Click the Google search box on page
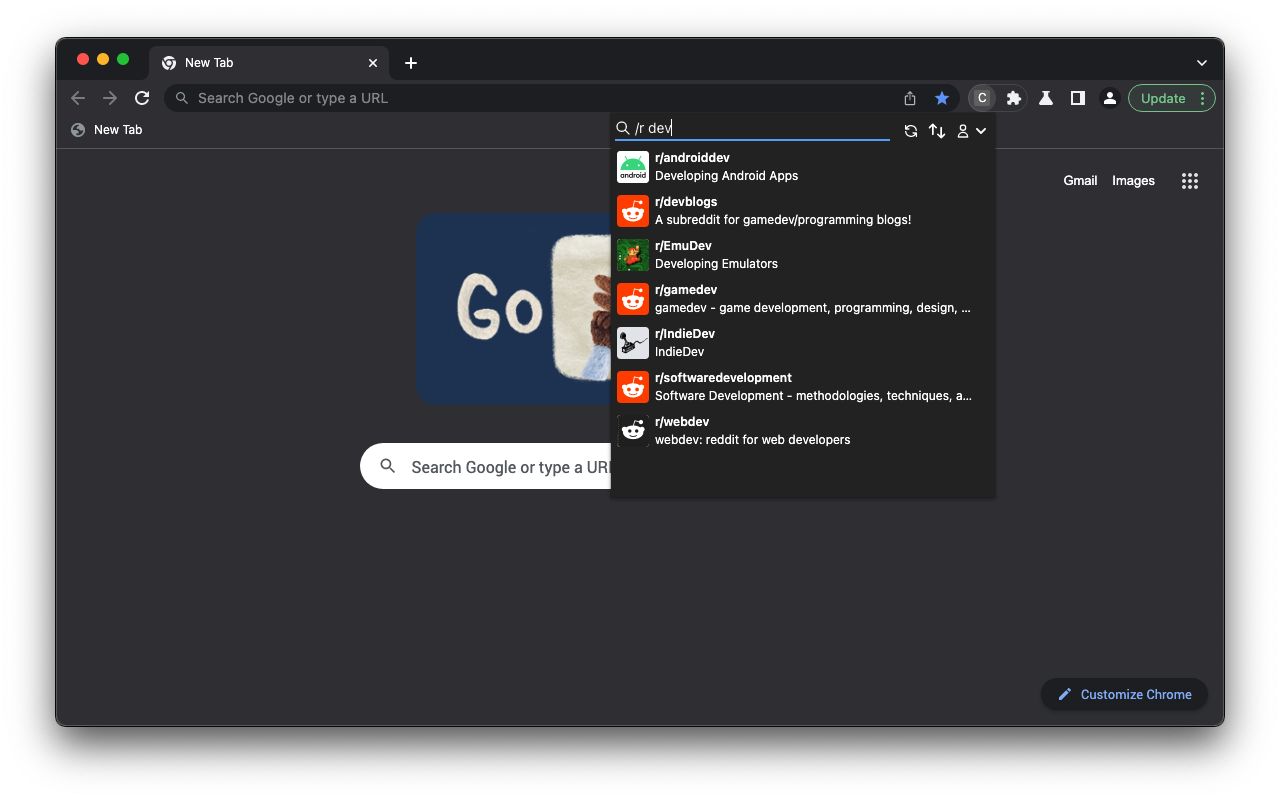The width and height of the screenshot is (1280, 800). coord(486,467)
